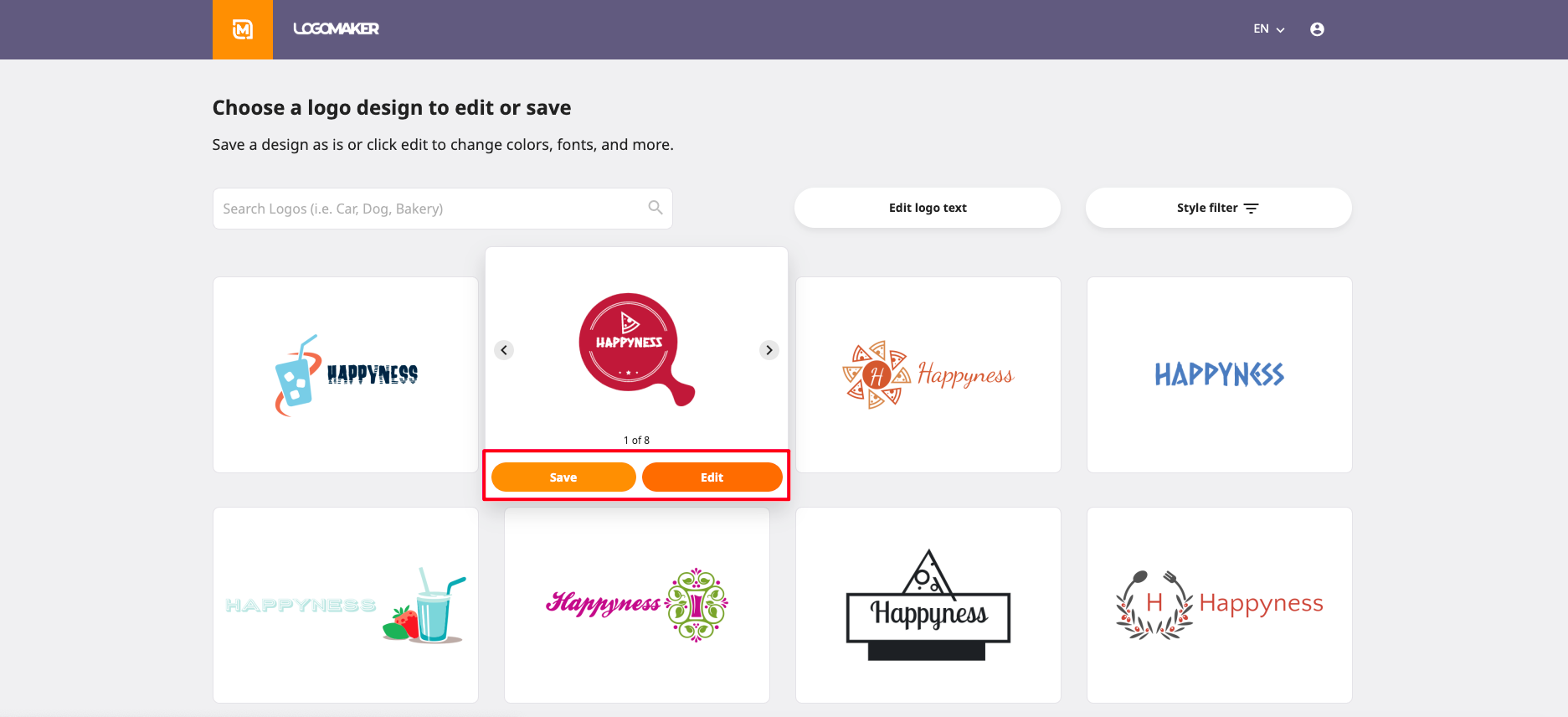Click the search magnifier icon
The width and height of the screenshot is (1568, 717).
point(655,208)
